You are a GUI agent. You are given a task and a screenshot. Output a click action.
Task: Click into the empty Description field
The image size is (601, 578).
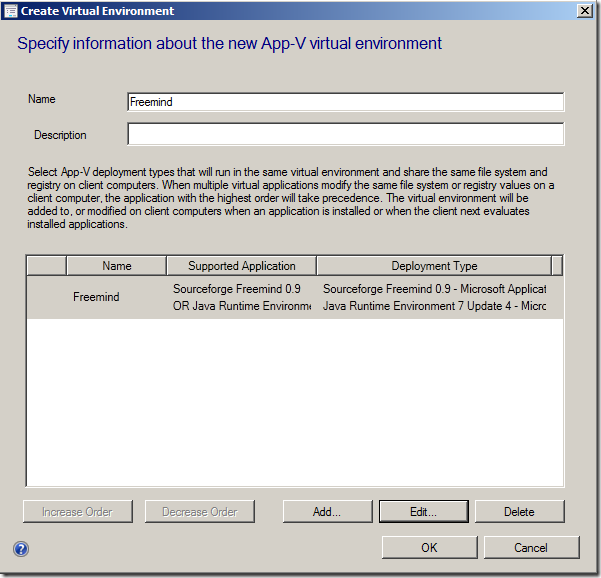(x=345, y=134)
